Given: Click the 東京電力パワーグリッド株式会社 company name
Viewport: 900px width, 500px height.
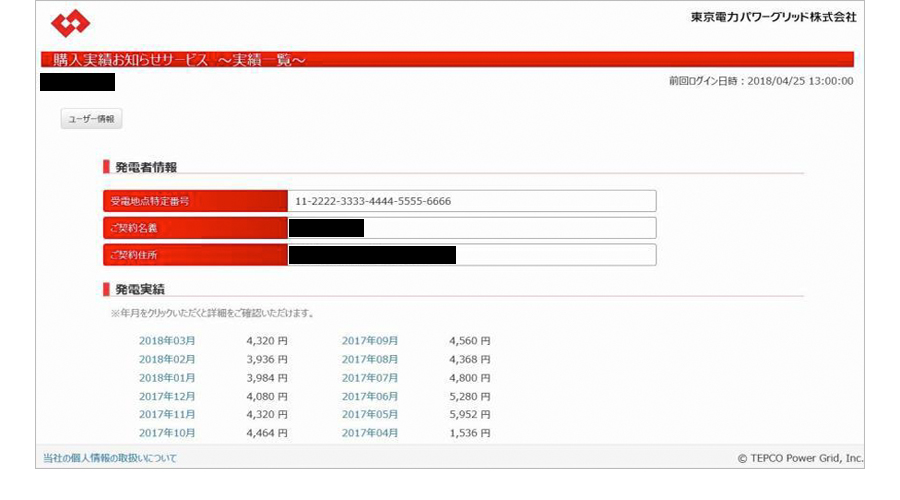Looking at the screenshot, I should [773, 17].
